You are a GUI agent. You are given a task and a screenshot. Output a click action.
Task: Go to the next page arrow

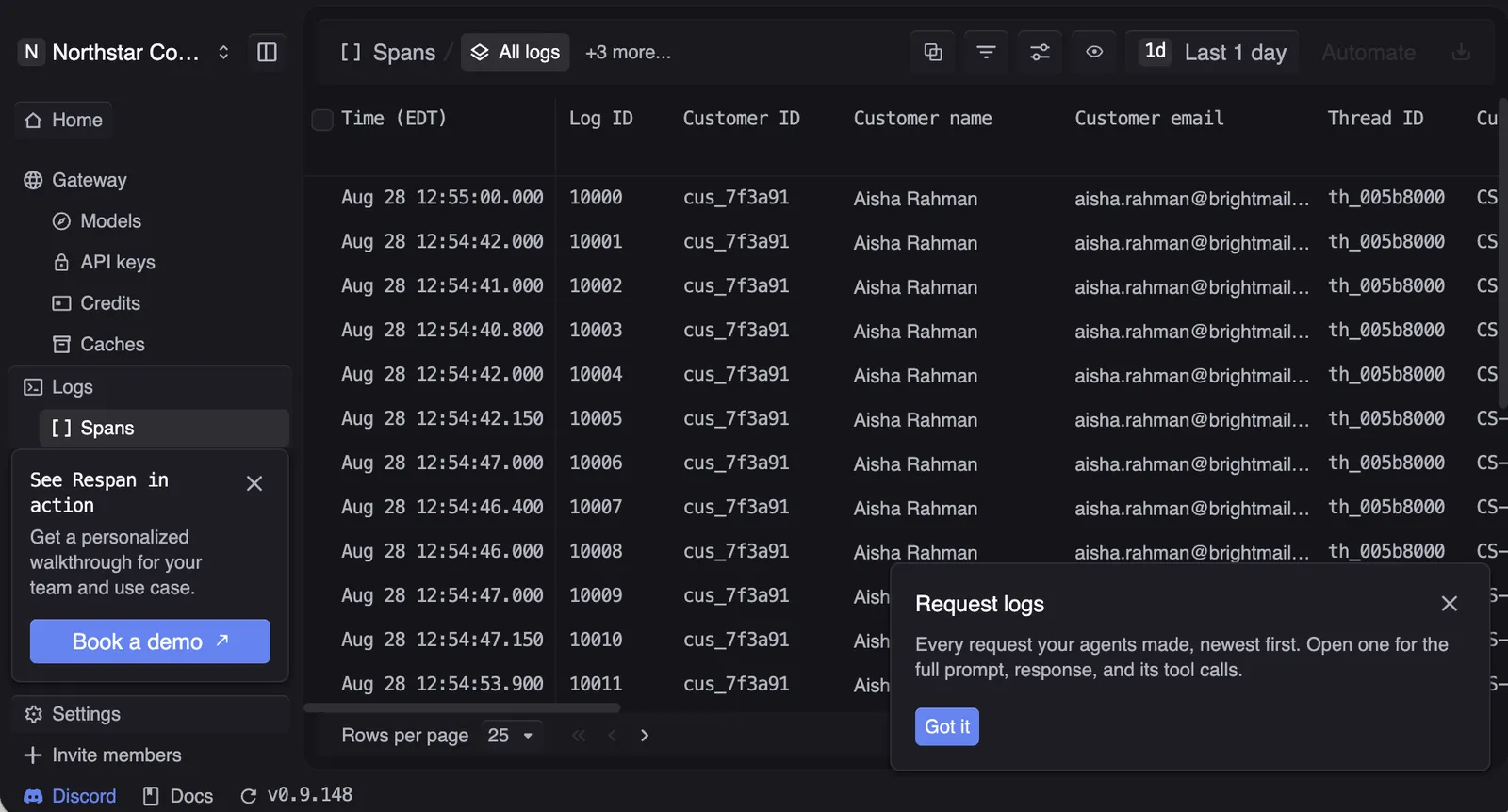[x=645, y=735]
